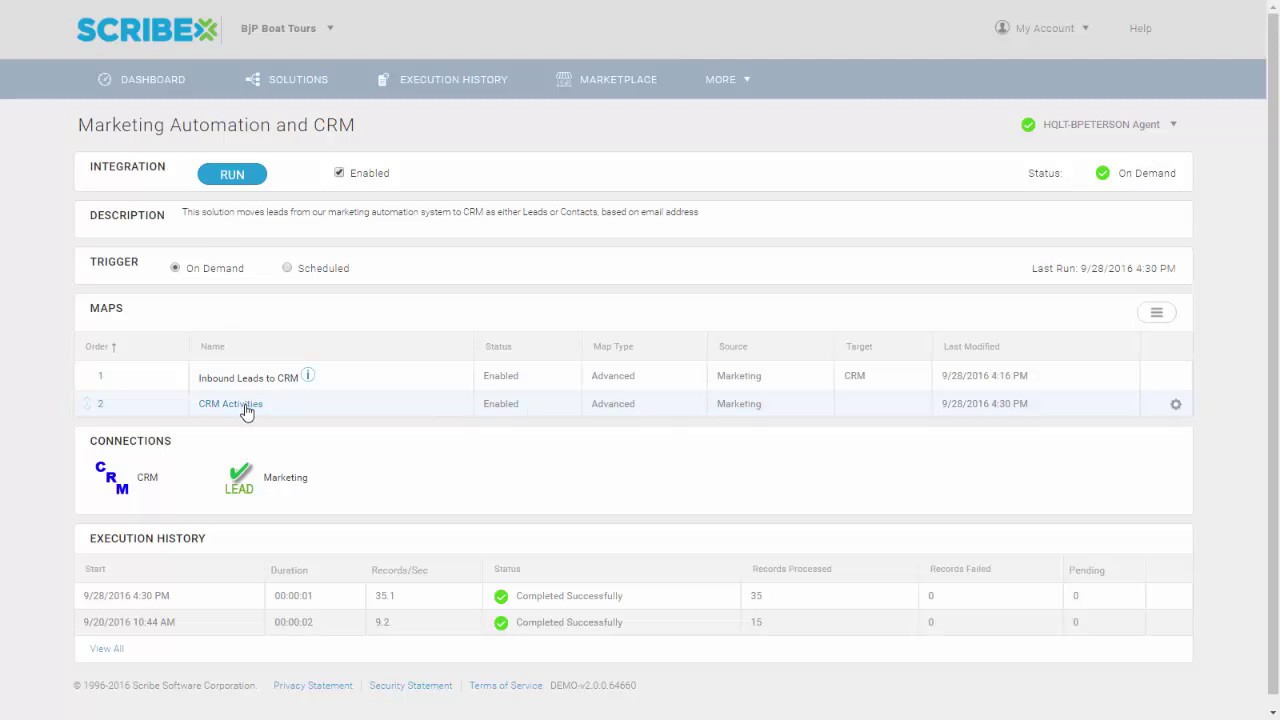Click the CRM connection logo
Screen dimensions: 1280x720
click(x=112, y=477)
